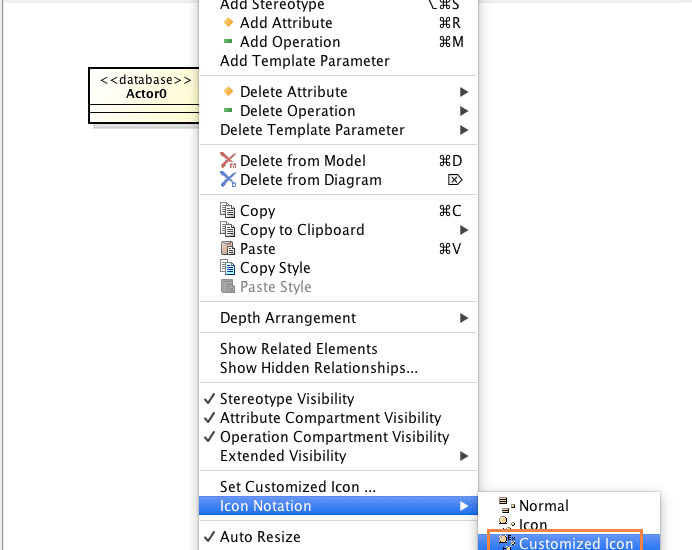Click Show Hidden Relationships entry
This screenshot has width=692, height=550.
click(x=319, y=368)
